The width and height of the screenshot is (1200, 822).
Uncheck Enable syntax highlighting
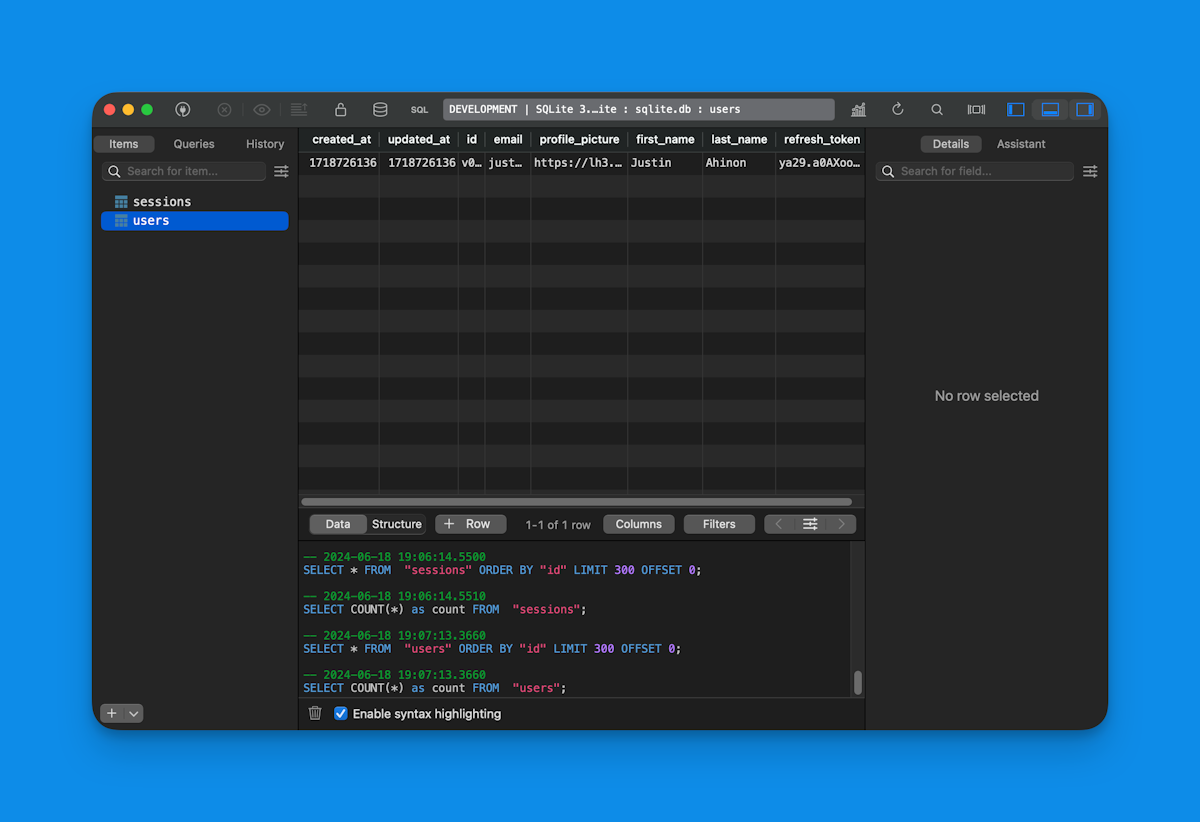pos(341,712)
